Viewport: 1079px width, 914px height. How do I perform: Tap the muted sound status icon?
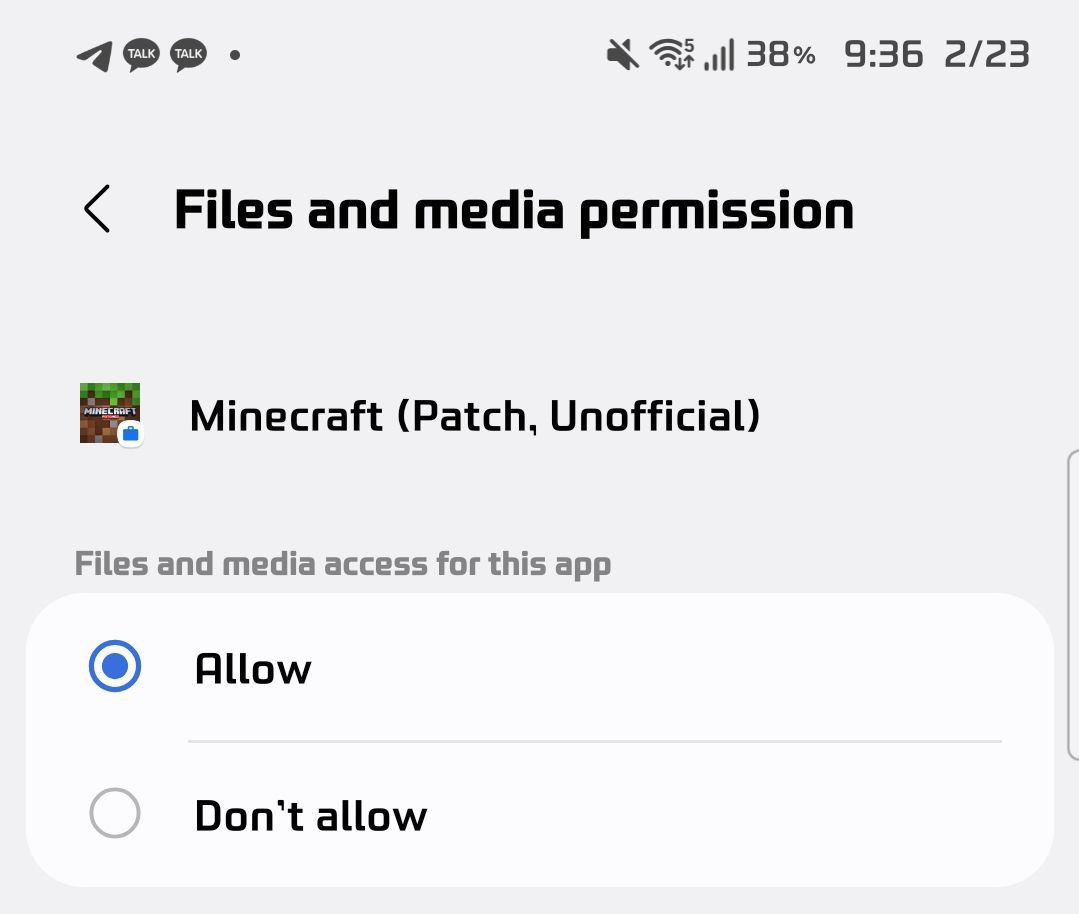623,54
